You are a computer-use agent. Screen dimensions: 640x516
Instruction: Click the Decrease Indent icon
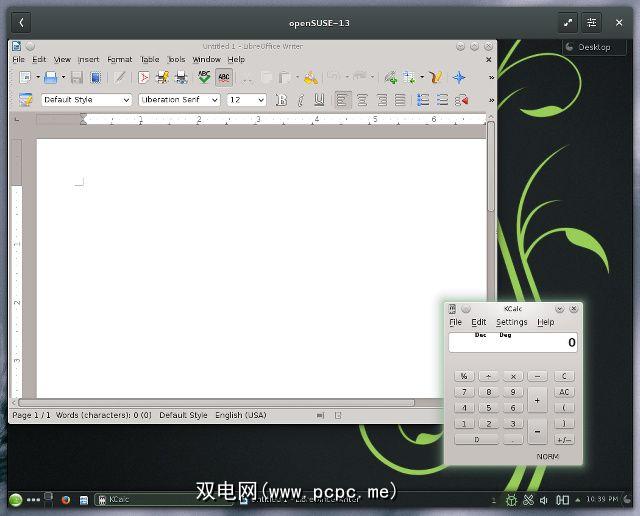click(x=461, y=100)
